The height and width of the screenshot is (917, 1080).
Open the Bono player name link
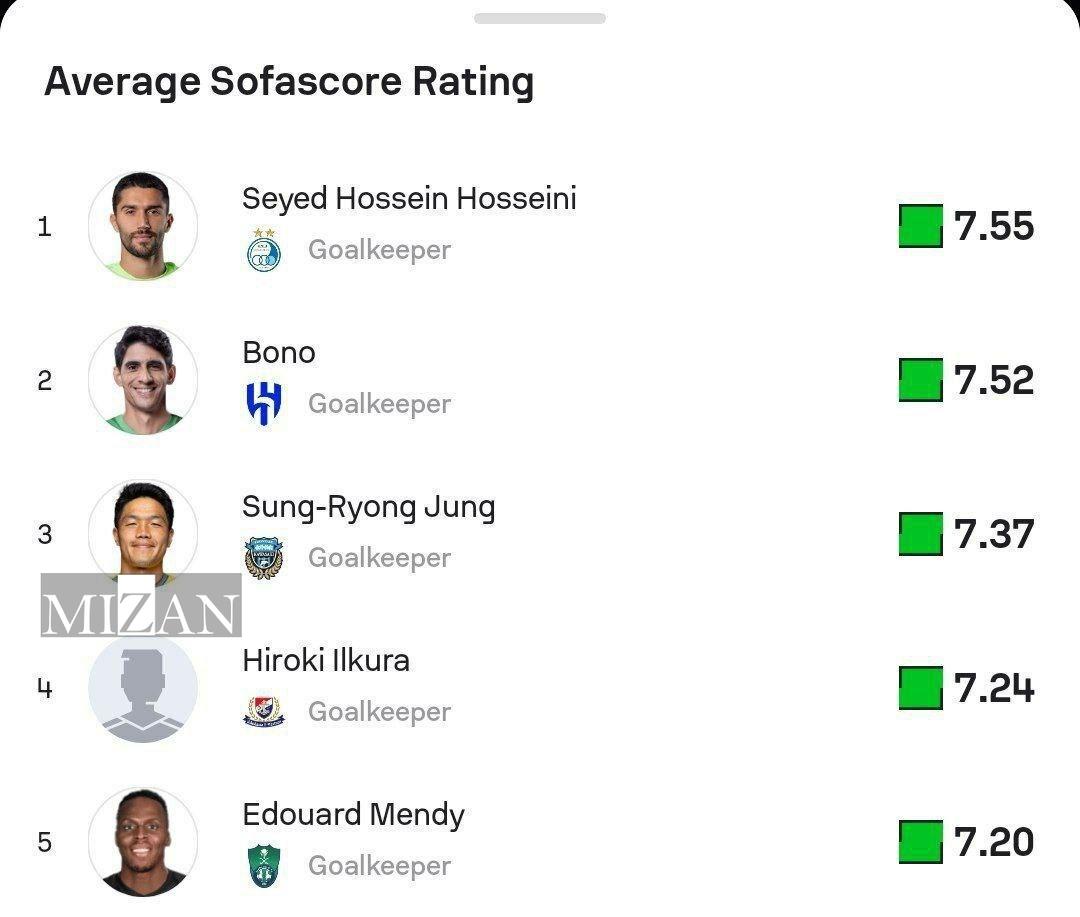pos(279,352)
